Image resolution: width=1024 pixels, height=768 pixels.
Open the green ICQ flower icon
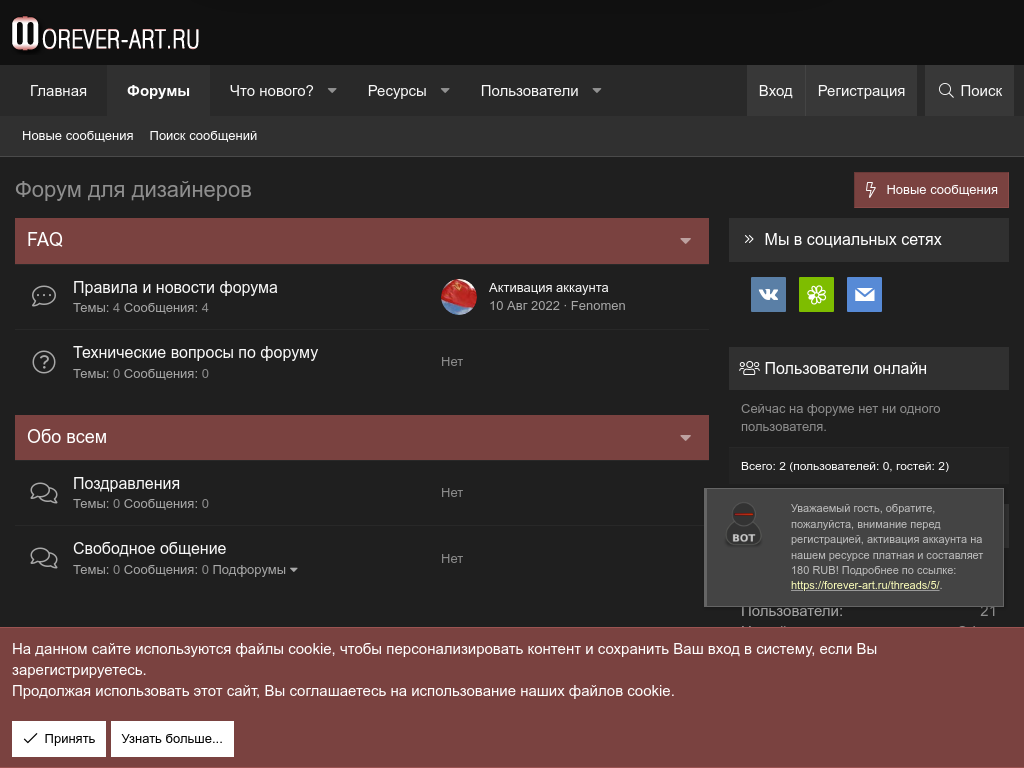[816, 295]
